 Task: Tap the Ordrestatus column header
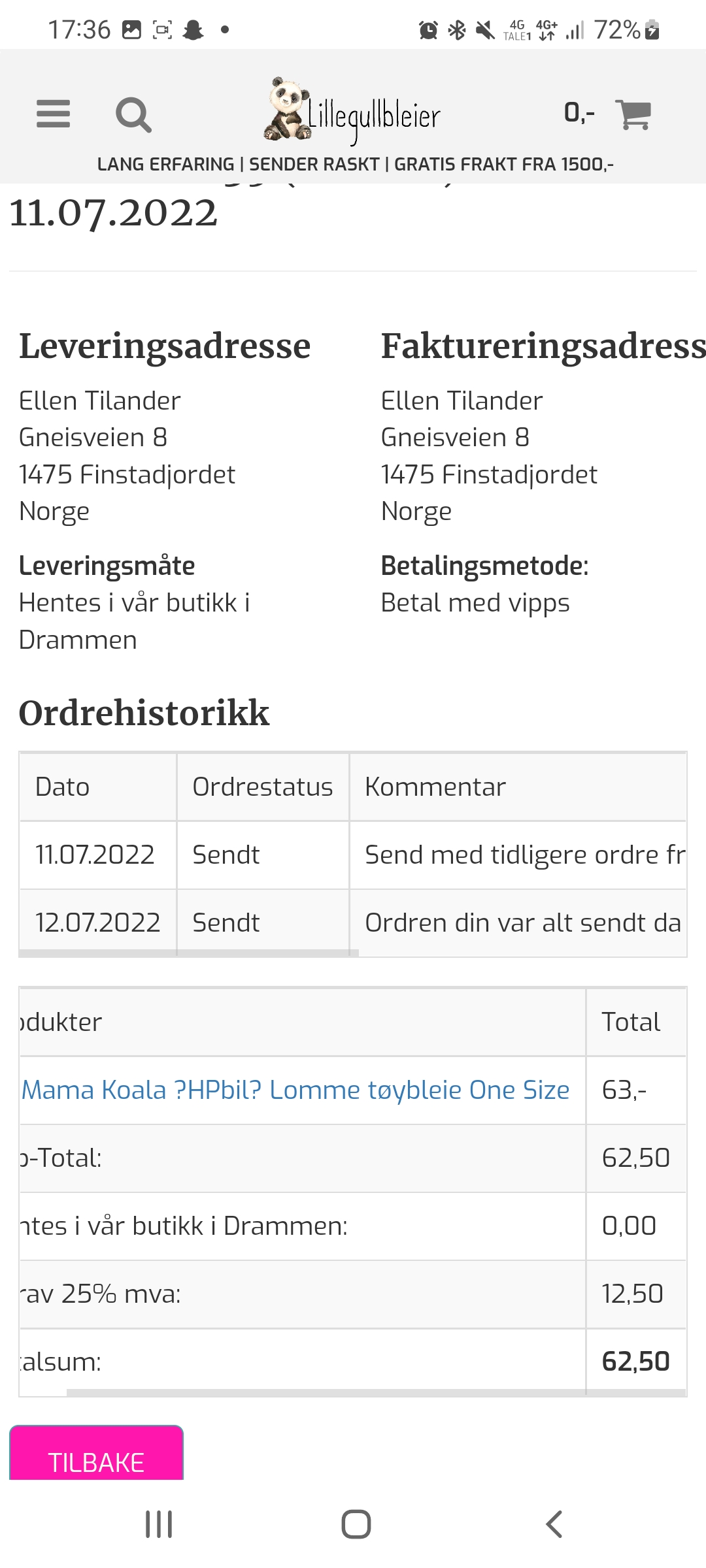coord(263,787)
